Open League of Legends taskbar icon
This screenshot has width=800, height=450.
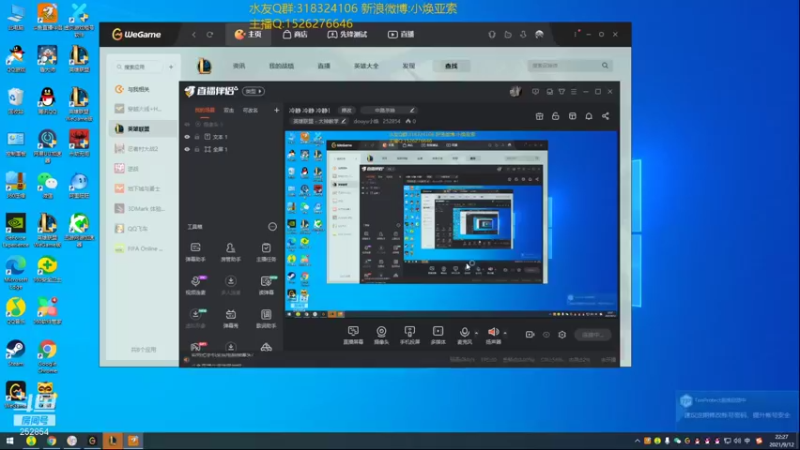click(113, 440)
